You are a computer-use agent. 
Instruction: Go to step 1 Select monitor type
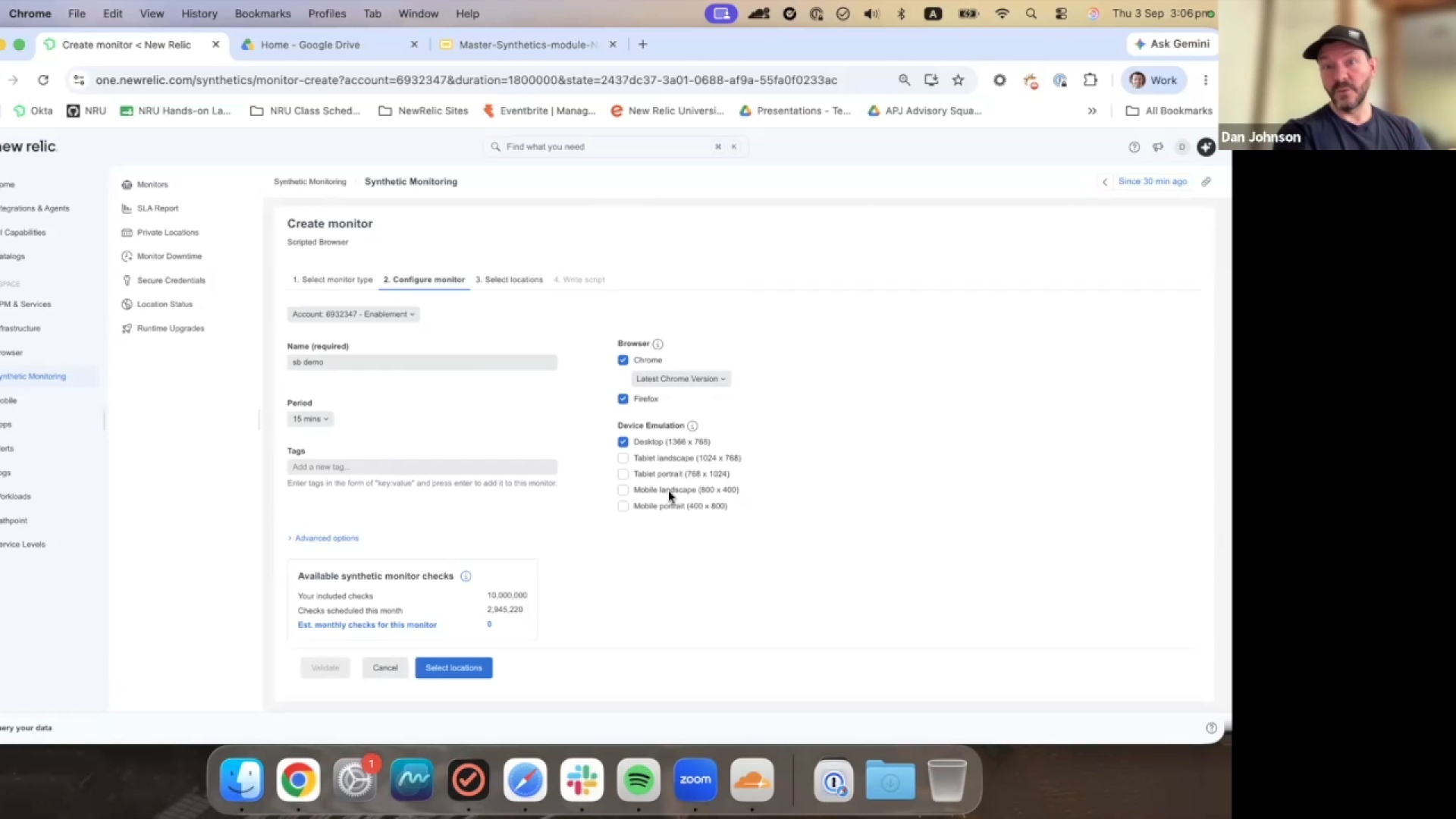coord(333,280)
